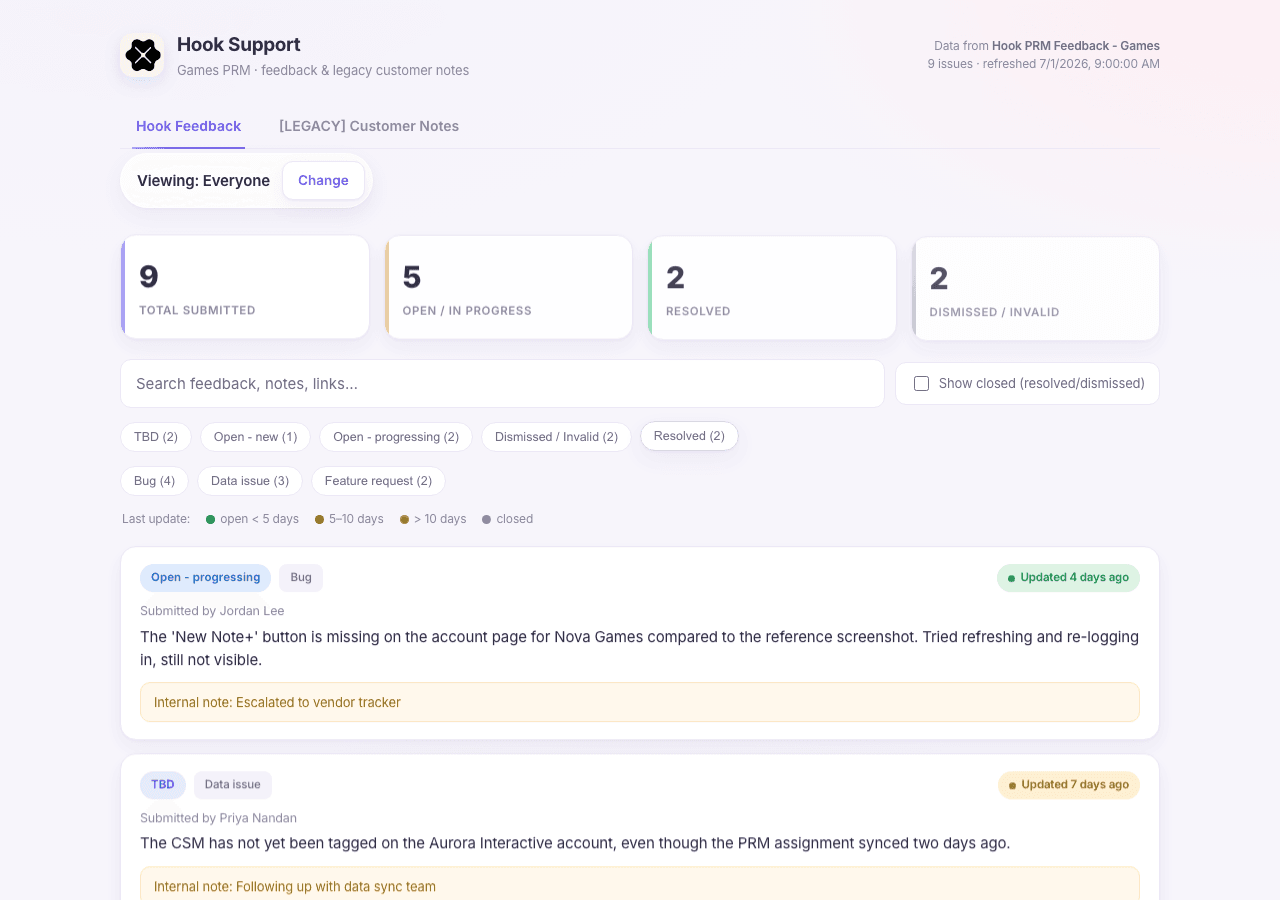Click the 'open < 5 days' legend entry
The width and height of the screenshot is (1280, 900).
tap(252, 519)
